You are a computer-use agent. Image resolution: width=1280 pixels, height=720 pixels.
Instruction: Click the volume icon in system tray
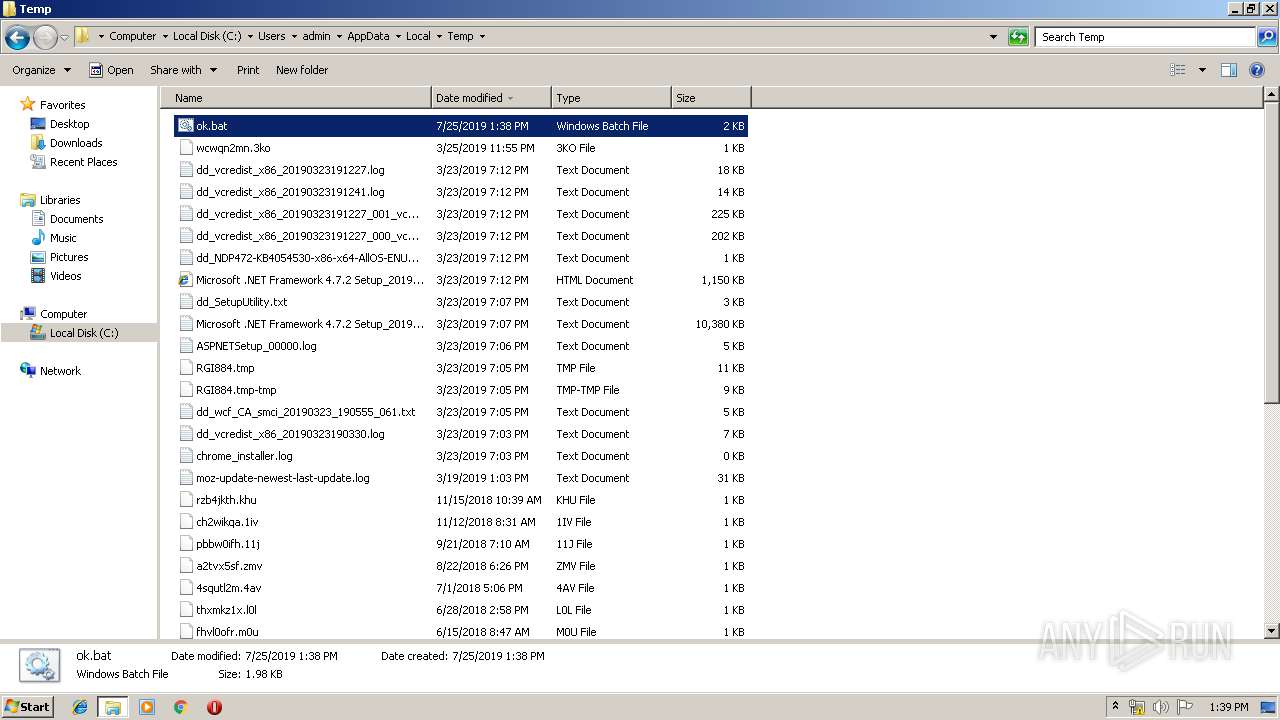click(x=1161, y=707)
